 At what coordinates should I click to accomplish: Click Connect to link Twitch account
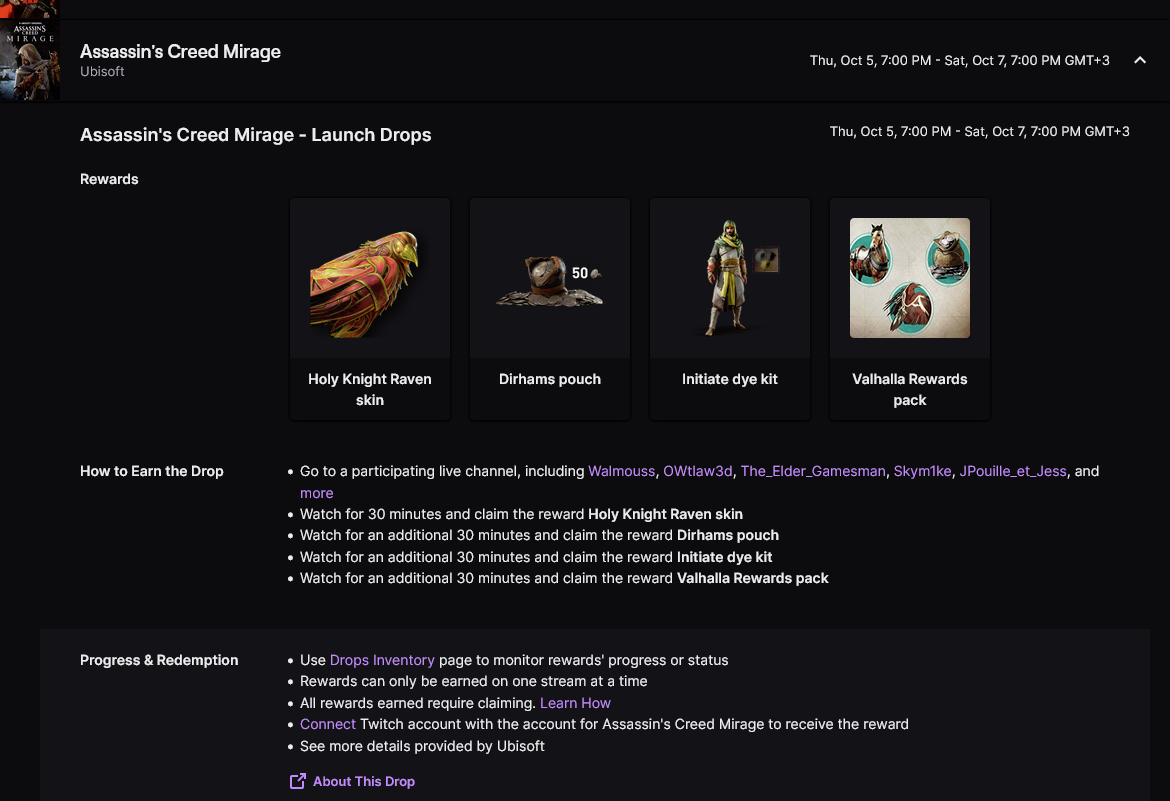click(328, 724)
